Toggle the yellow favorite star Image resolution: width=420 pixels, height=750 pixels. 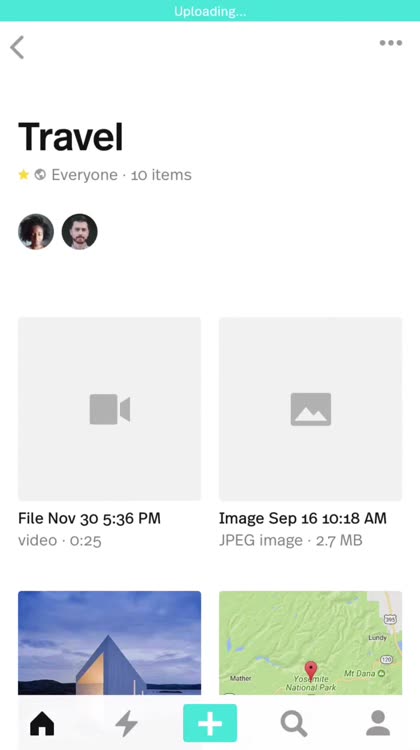point(24,175)
